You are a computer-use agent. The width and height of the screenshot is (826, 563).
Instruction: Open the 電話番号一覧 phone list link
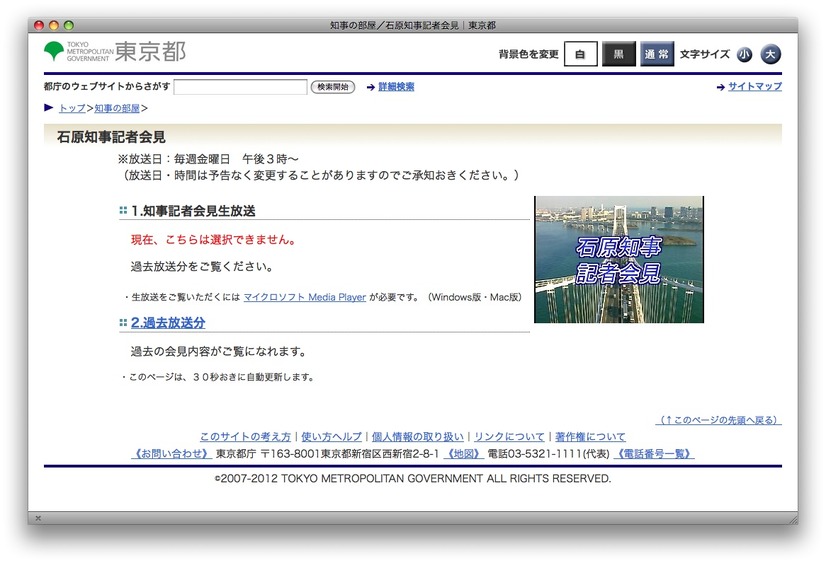(x=654, y=453)
